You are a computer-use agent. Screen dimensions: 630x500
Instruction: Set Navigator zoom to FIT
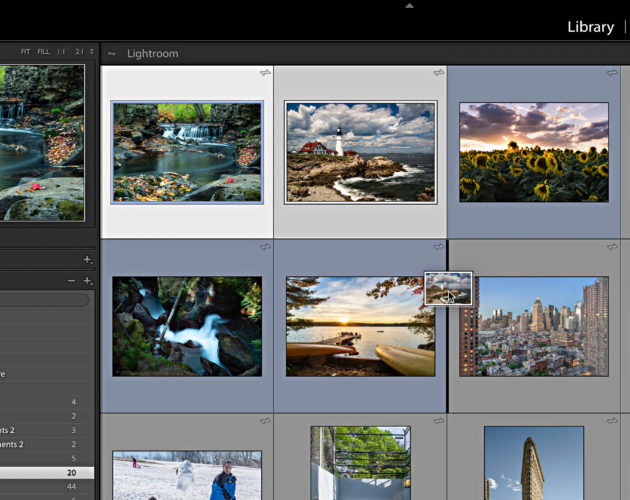click(x=25, y=51)
